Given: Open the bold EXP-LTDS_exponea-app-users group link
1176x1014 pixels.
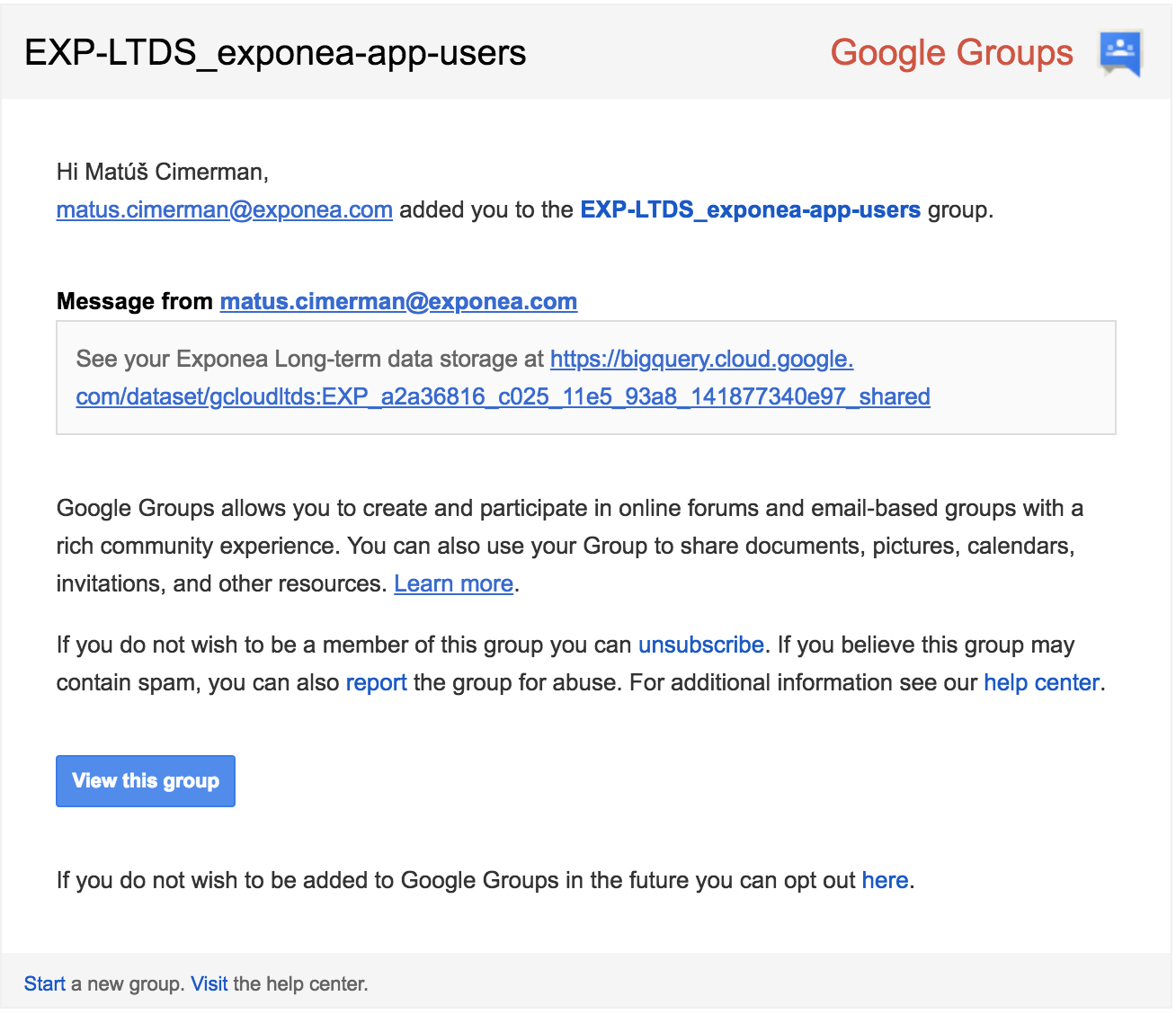Looking at the screenshot, I should [x=751, y=210].
